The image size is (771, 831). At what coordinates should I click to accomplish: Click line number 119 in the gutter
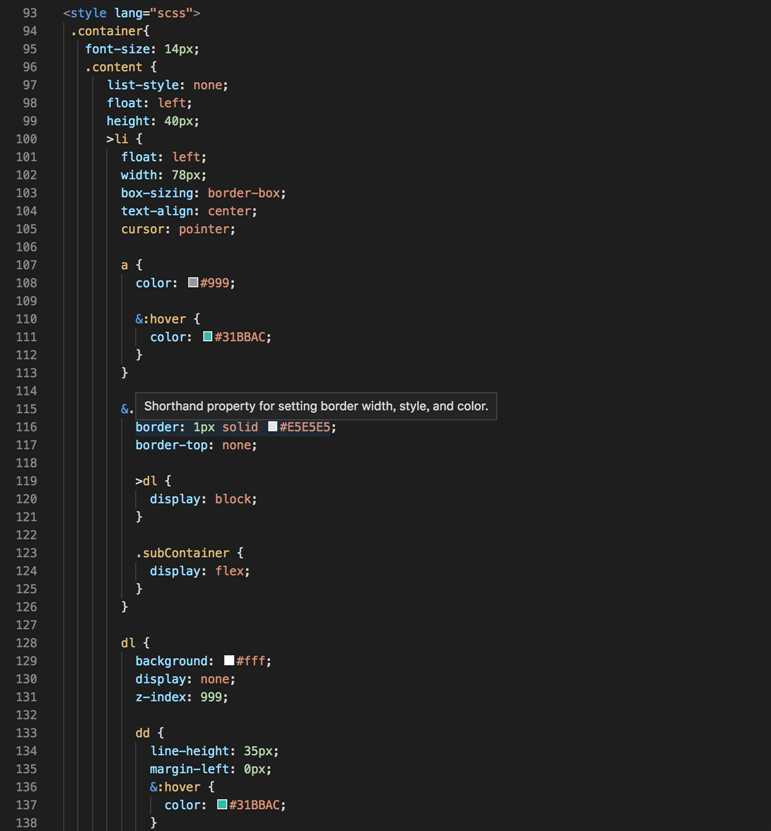(26, 481)
